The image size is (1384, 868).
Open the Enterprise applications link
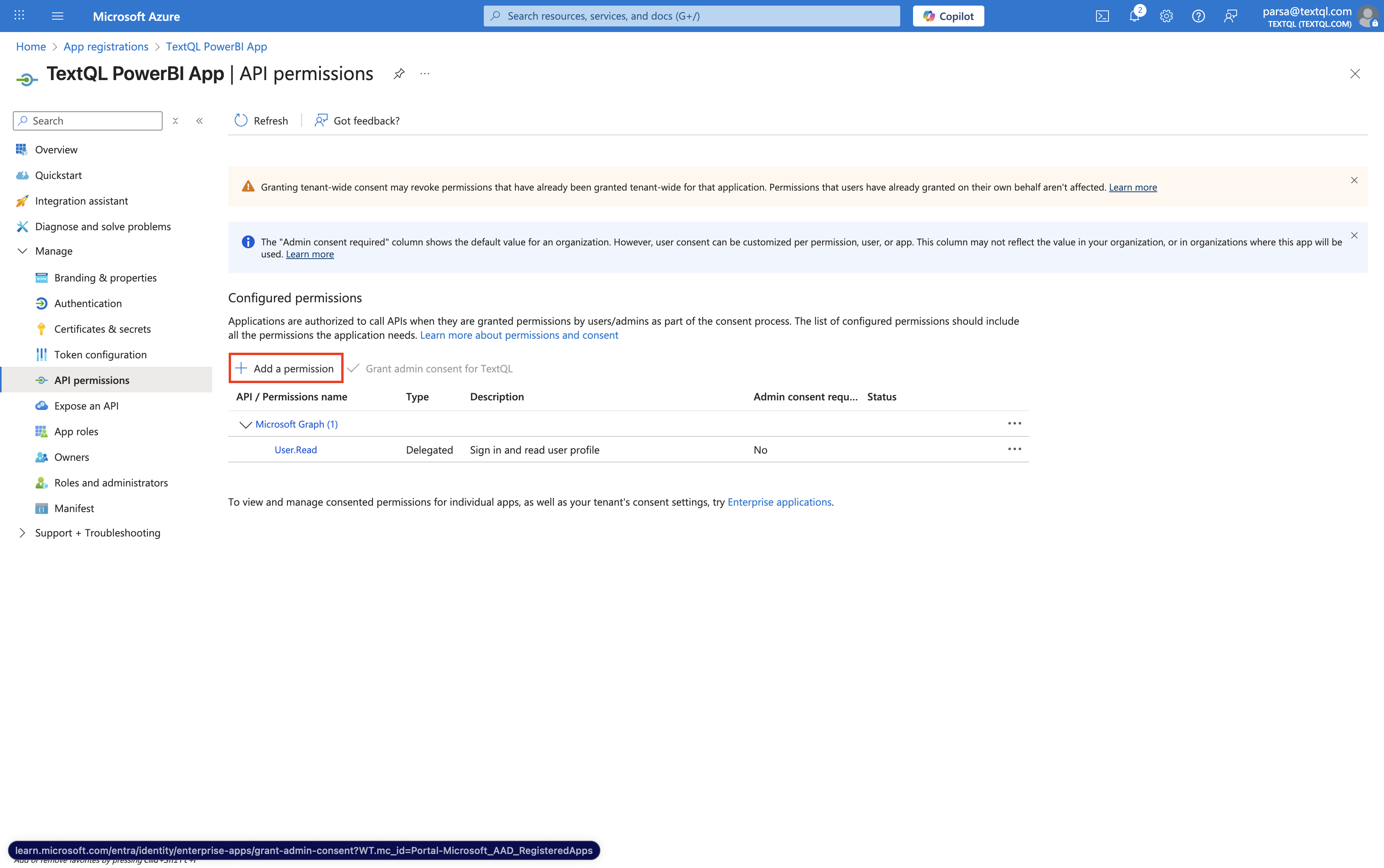coord(779,502)
